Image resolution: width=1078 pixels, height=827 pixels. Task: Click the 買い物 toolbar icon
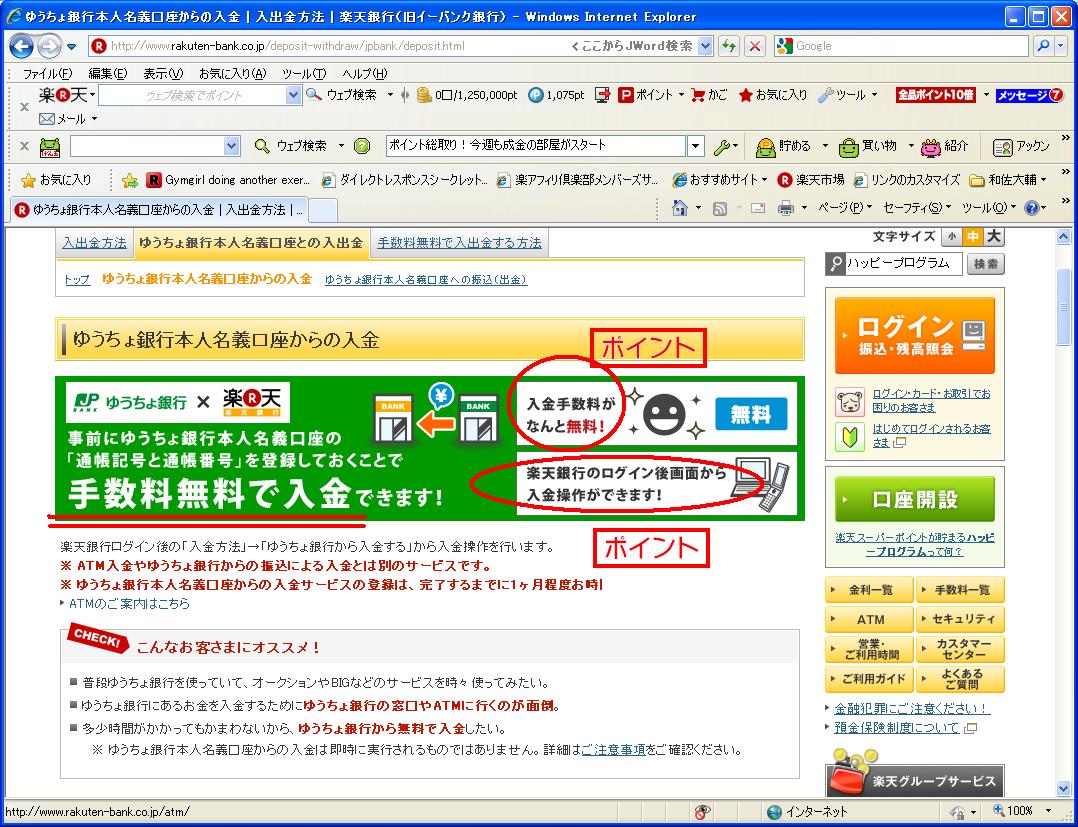click(849, 146)
